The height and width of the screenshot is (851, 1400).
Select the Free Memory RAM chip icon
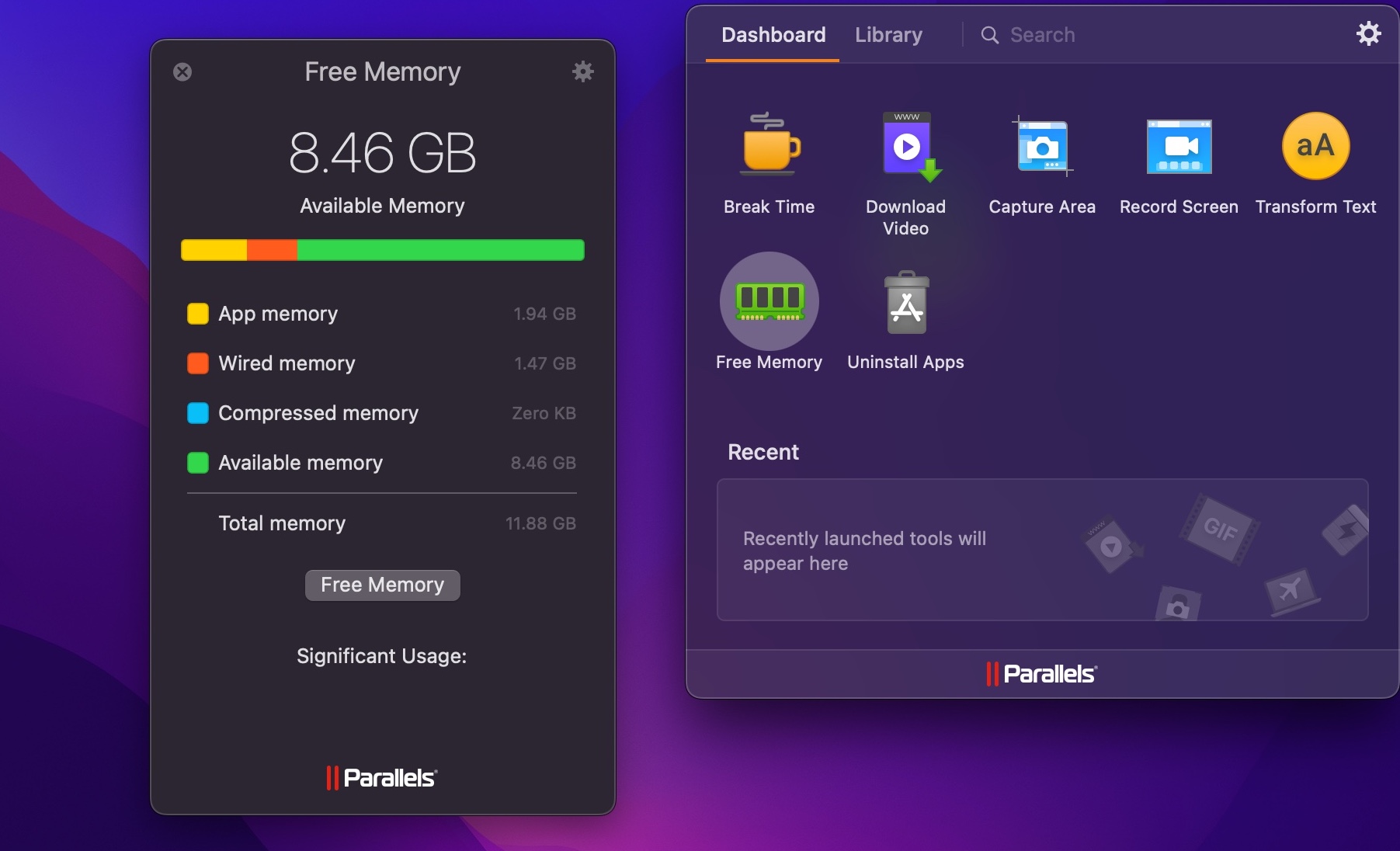pyautogui.click(x=769, y=301)
